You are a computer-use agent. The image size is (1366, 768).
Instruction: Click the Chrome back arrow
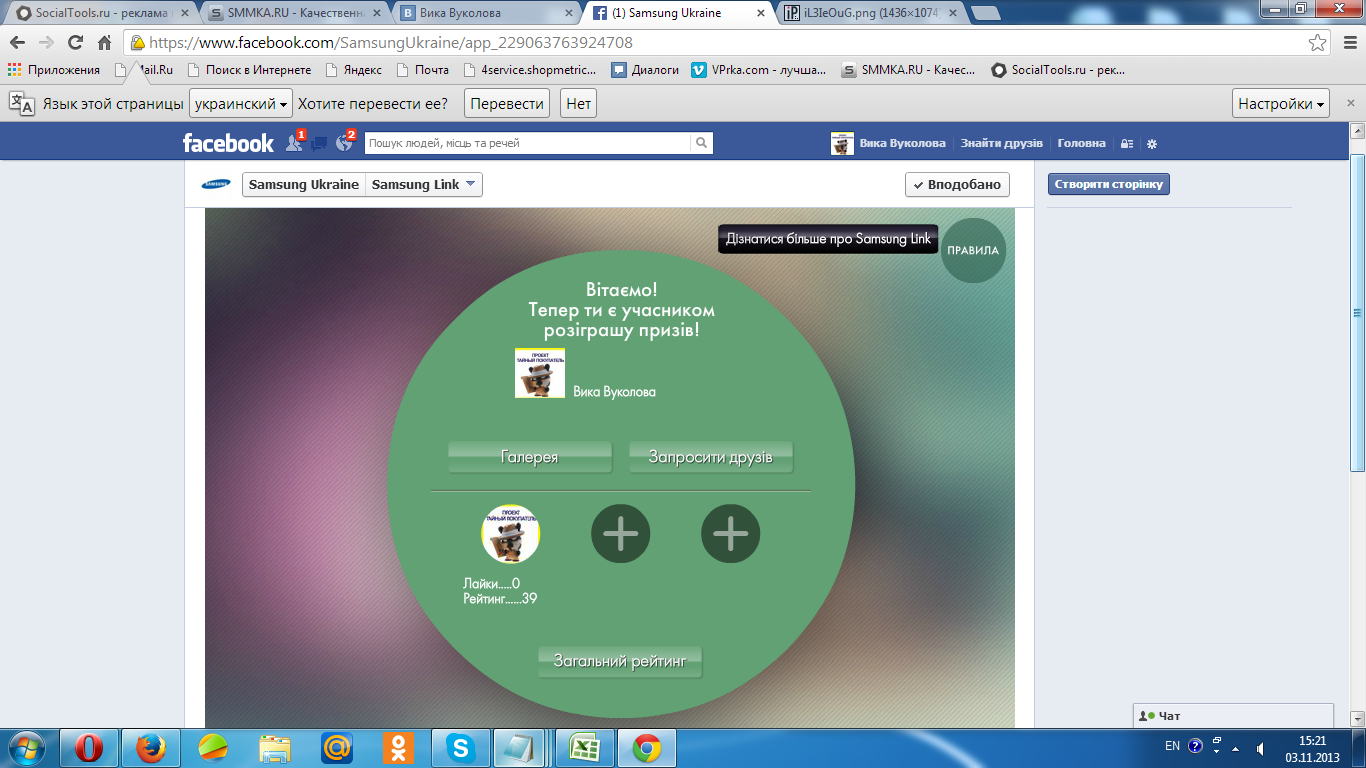click(17, 43)
